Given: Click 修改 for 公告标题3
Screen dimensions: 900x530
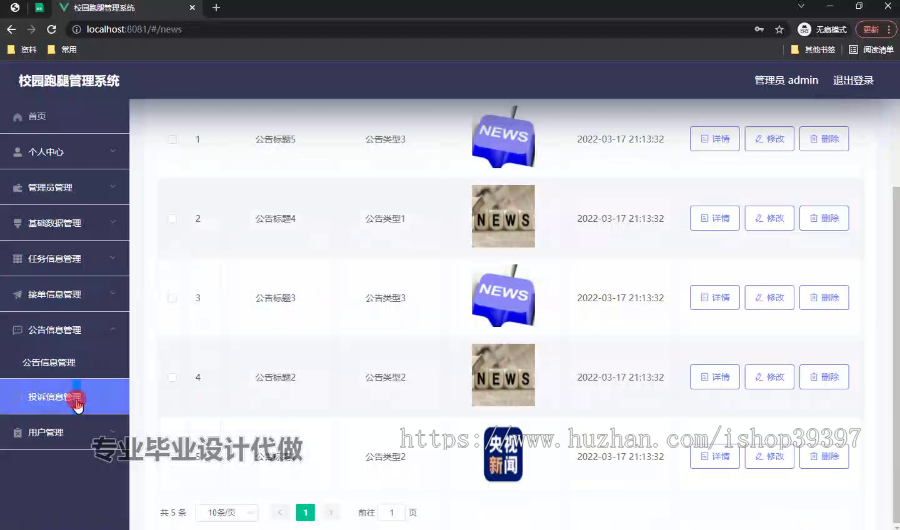Looking at the screenshot, I should pyautogui.click(x=769, y=297).
